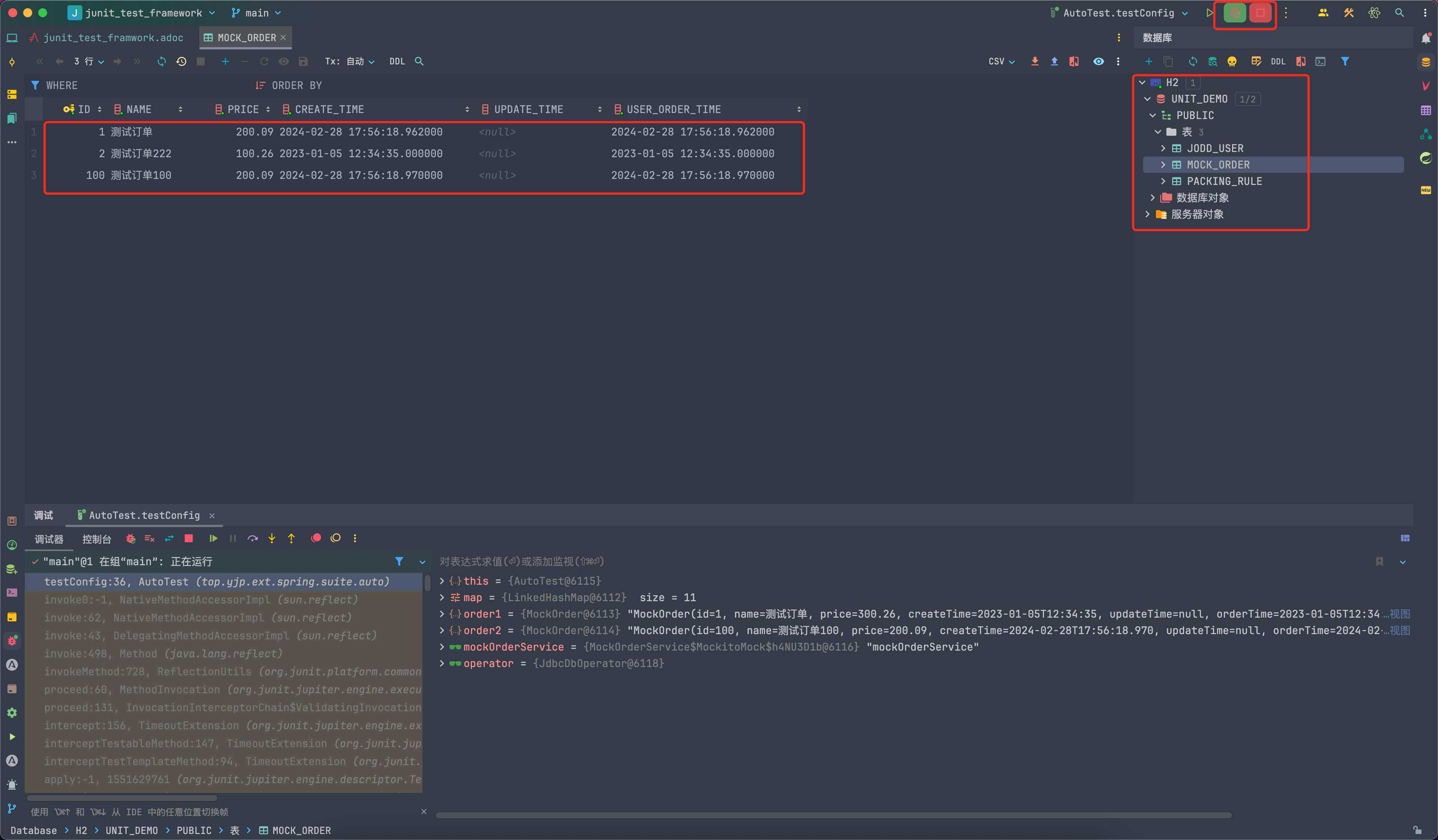Viewport: 1438px width, 840px height.
Task: Toggle mute breakpoints icon in debugger
Action: click(336, 538)
